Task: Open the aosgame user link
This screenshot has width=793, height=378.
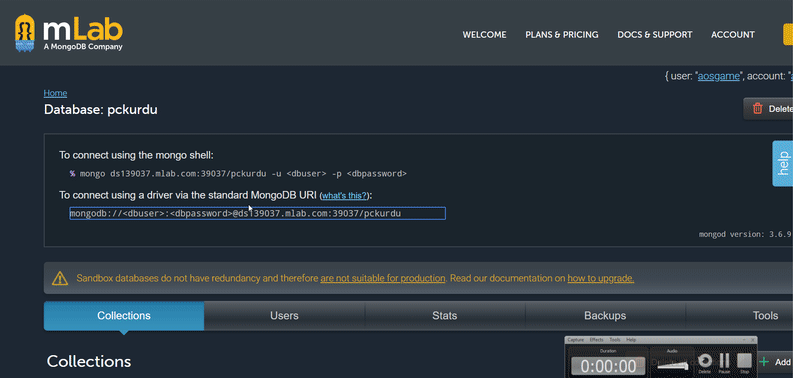Action: (718, 76)
